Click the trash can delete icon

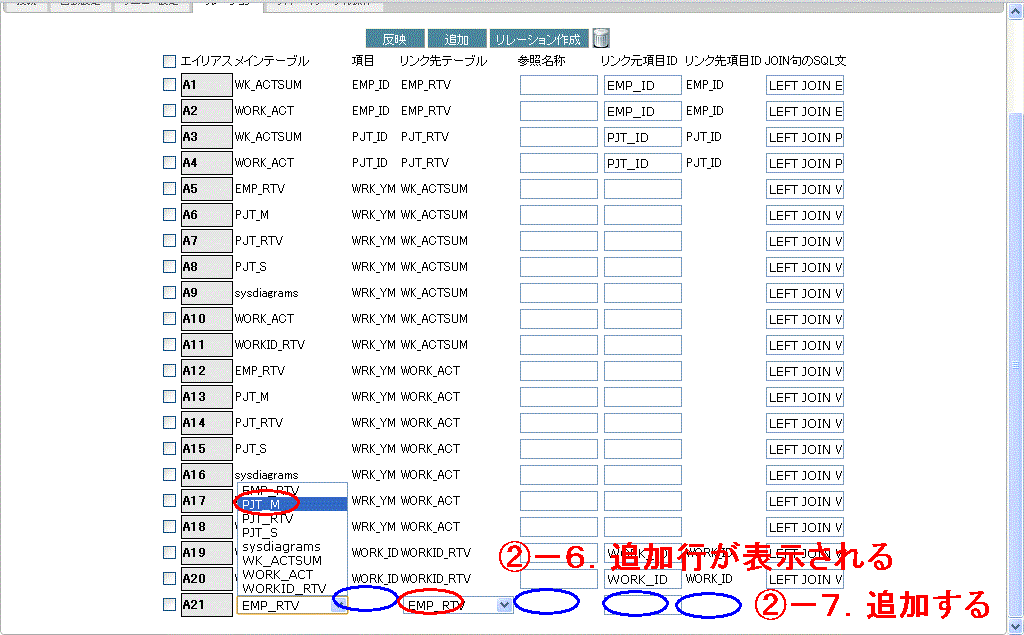(601, 39)
